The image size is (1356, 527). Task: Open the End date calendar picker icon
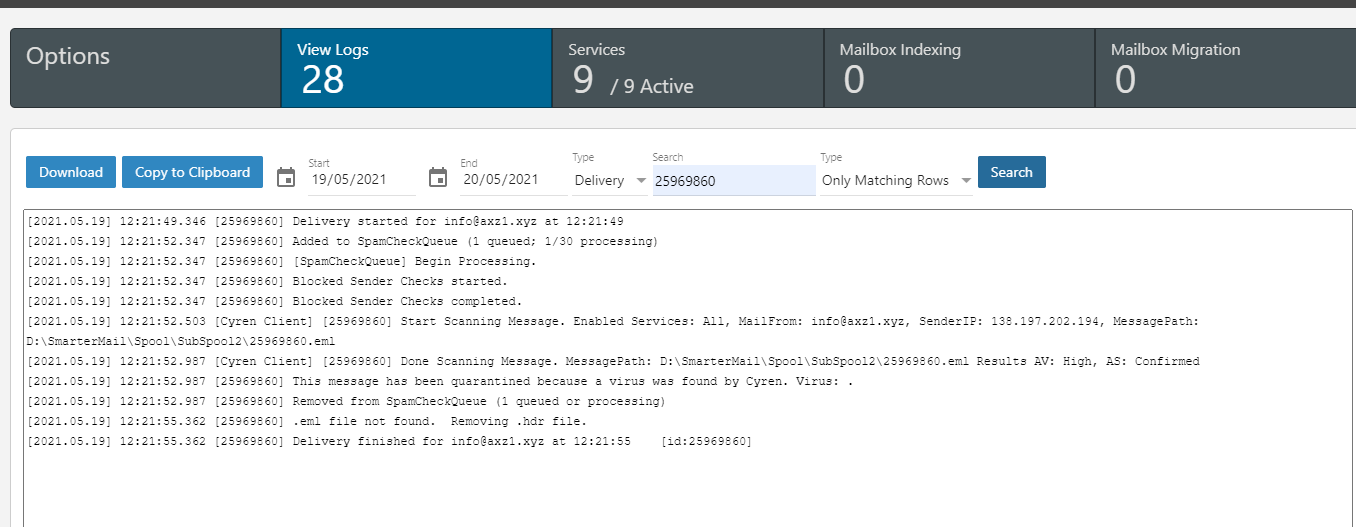click(438, 177)
